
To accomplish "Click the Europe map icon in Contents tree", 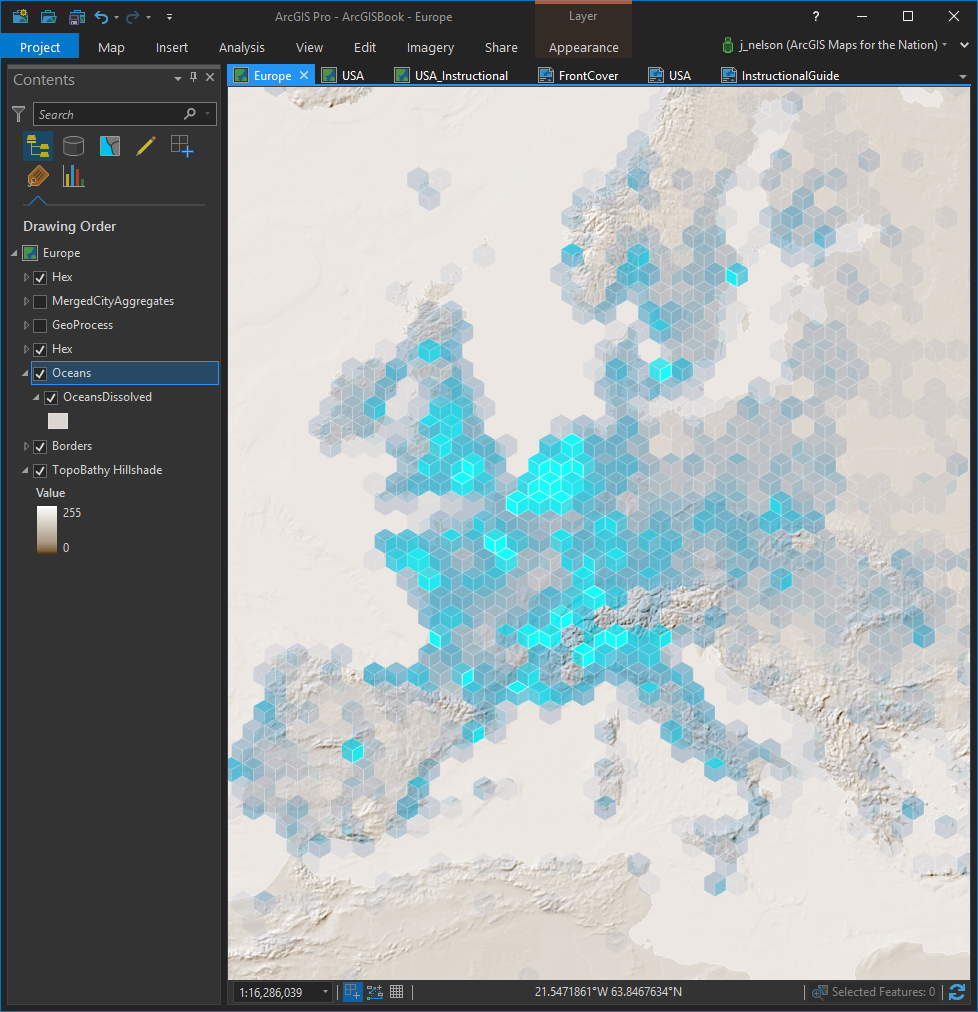I will (x=30, y=253).
